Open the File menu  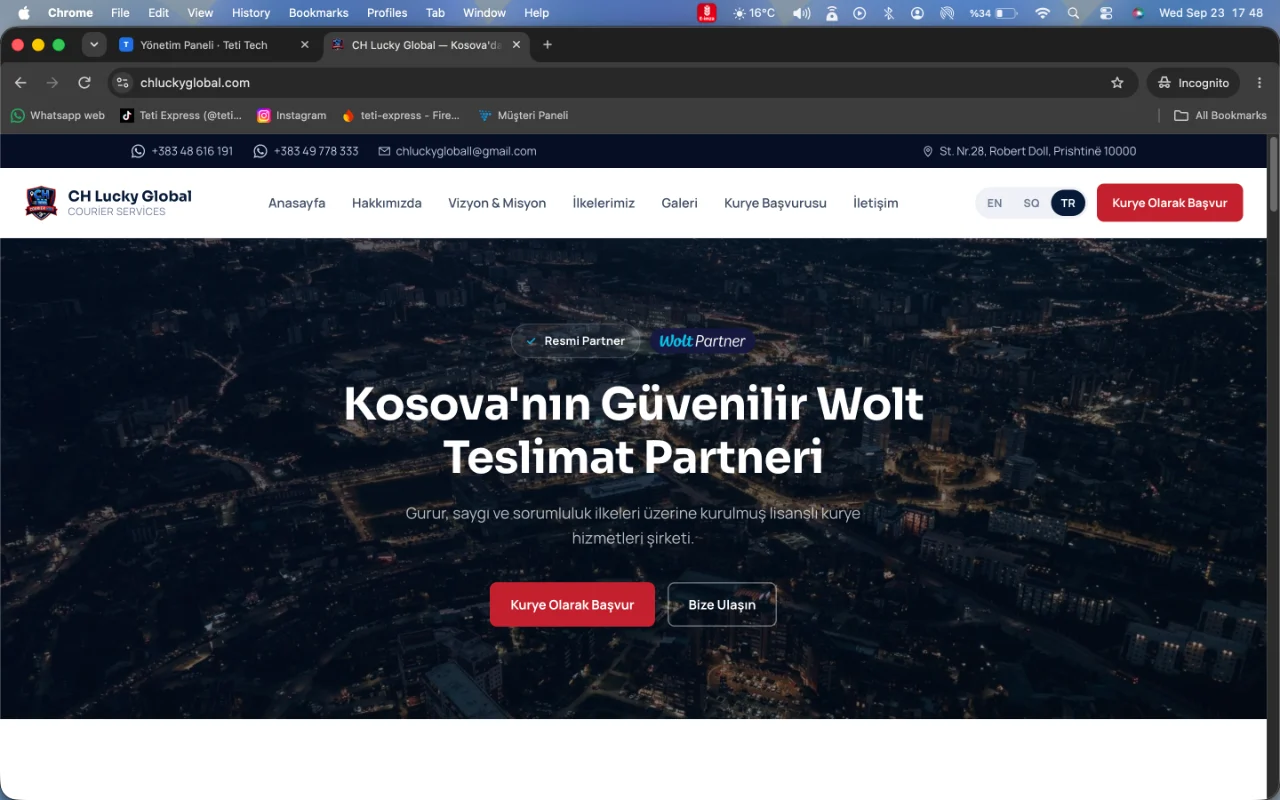[120, 13]
